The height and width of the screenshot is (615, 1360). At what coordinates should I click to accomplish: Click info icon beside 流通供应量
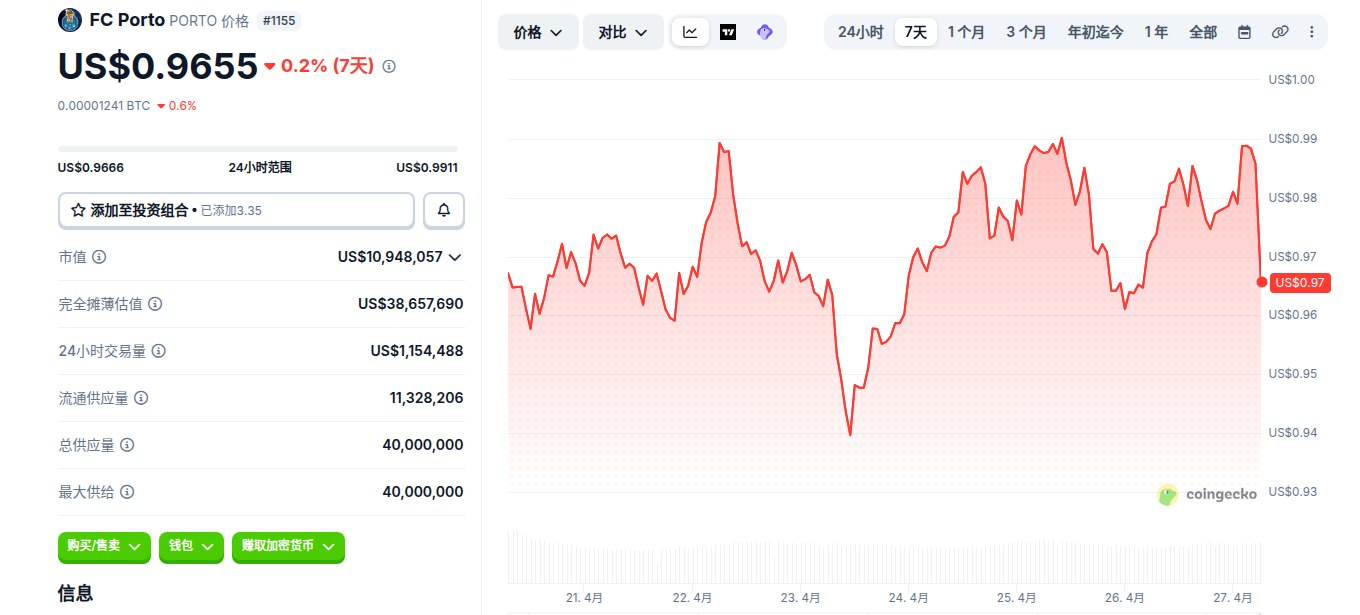(141, 398)
